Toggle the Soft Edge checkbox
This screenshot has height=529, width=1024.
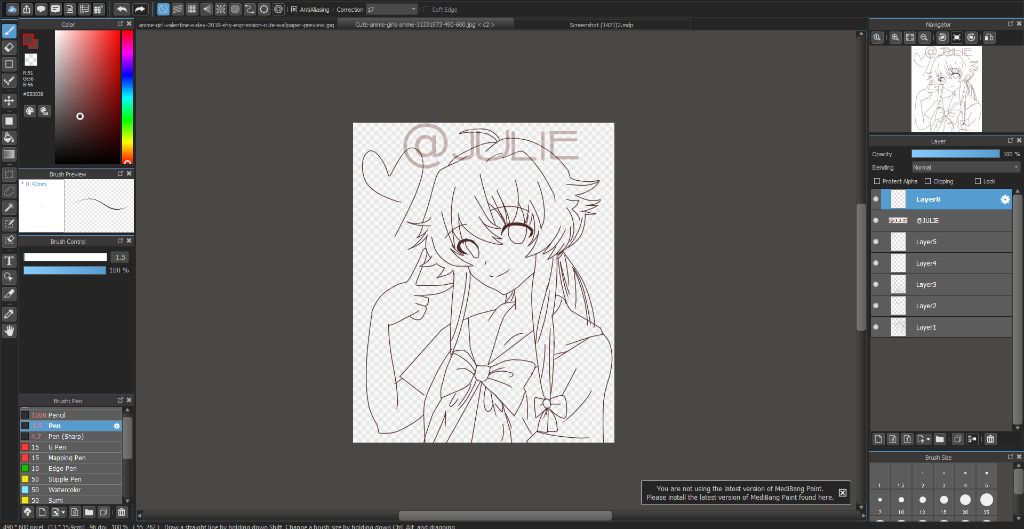pos(426,10)
